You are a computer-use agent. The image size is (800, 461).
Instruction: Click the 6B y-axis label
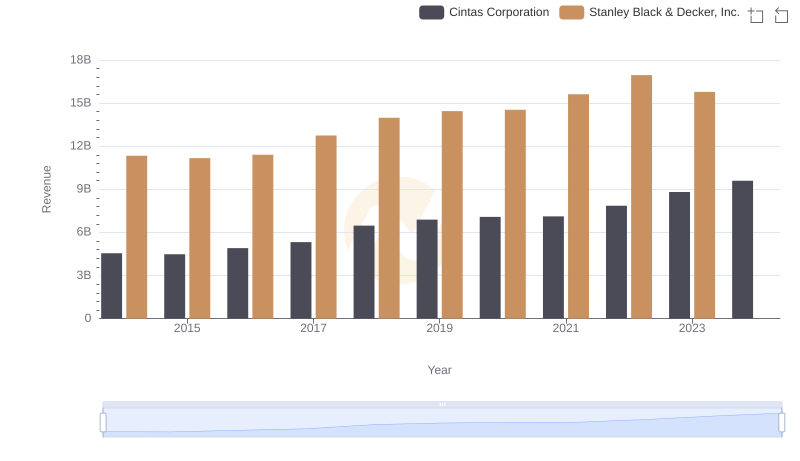84,232
